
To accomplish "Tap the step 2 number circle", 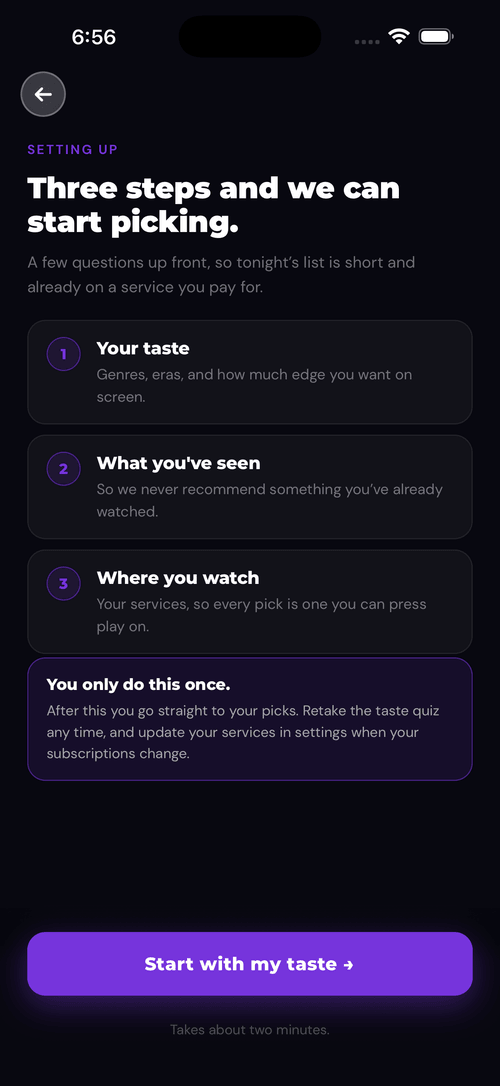I will (64, 469).
